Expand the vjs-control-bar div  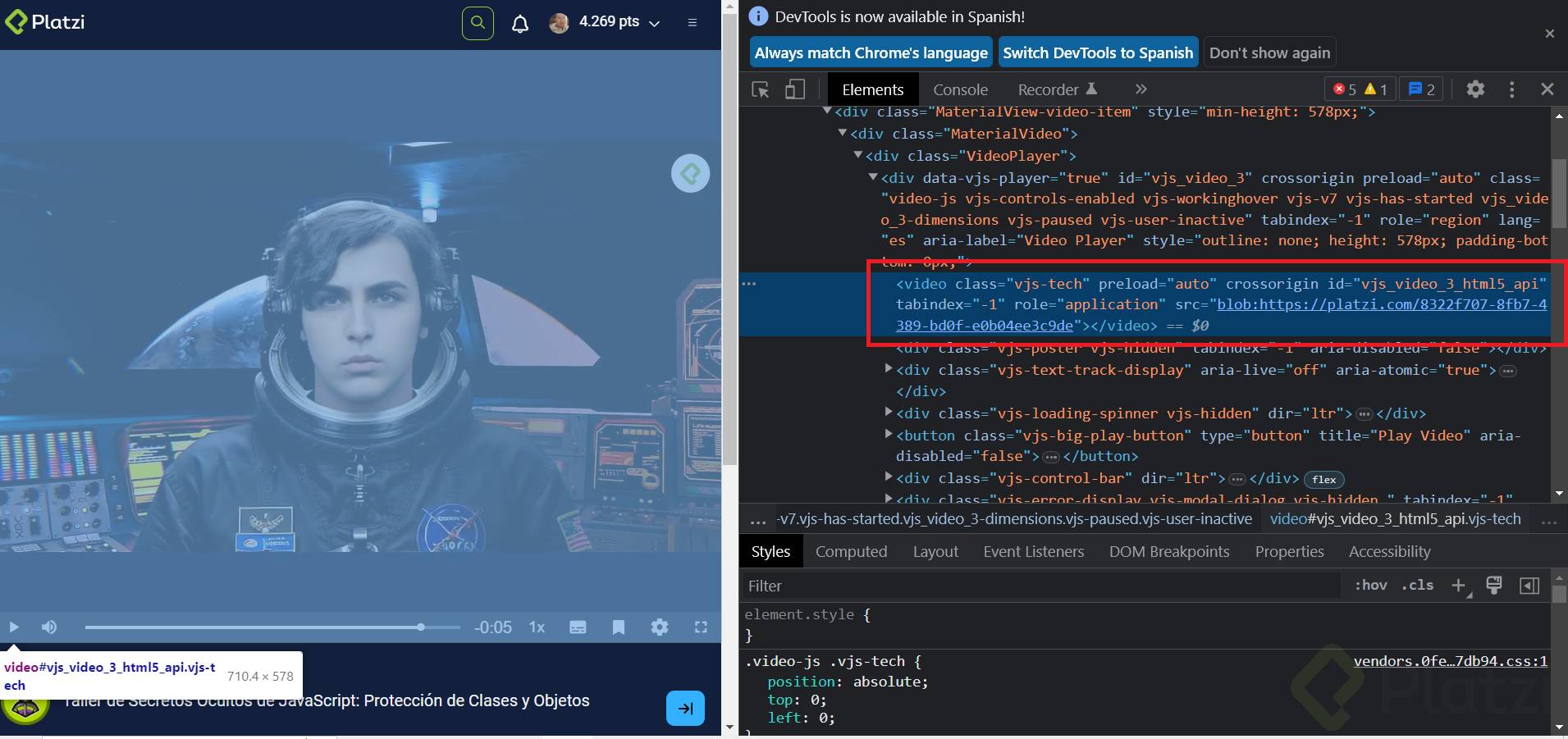pos(889,477)
